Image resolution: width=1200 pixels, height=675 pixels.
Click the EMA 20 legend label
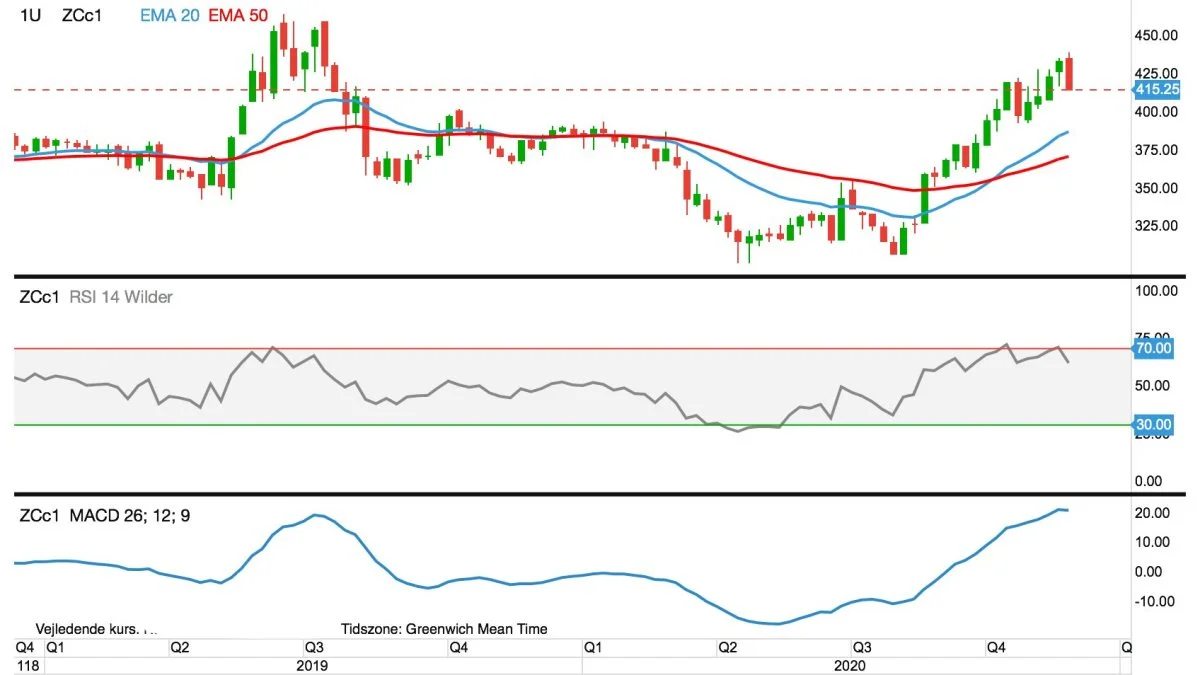169,17
